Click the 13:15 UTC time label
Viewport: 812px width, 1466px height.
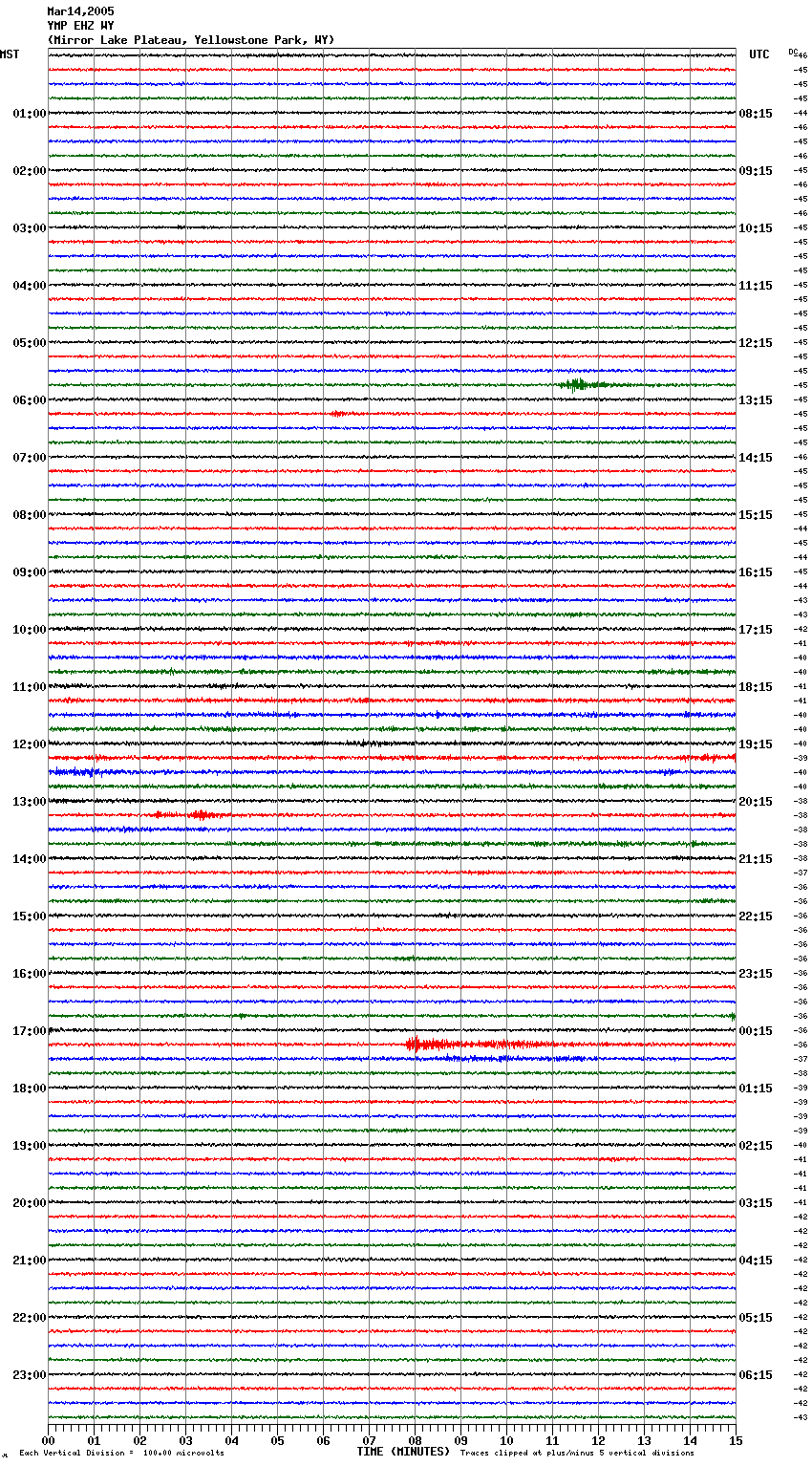coord(756,400)
